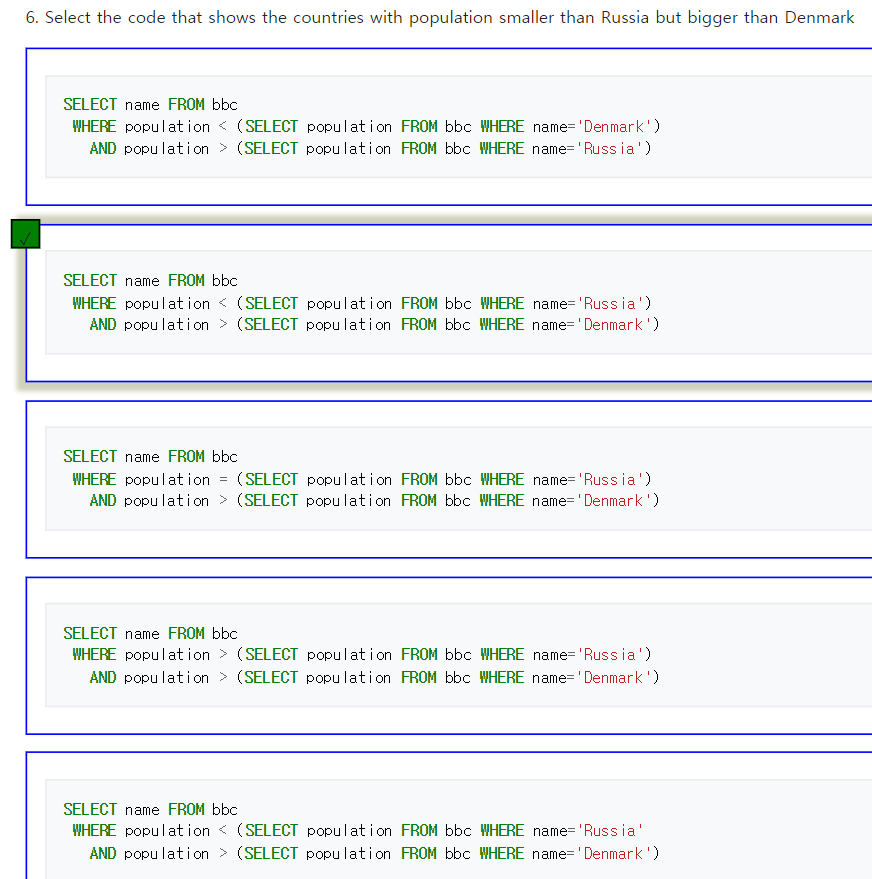Screen dimensions: 872x879
Task: Choose the answer using population = Russia
Action: click(x=449, y=479)
